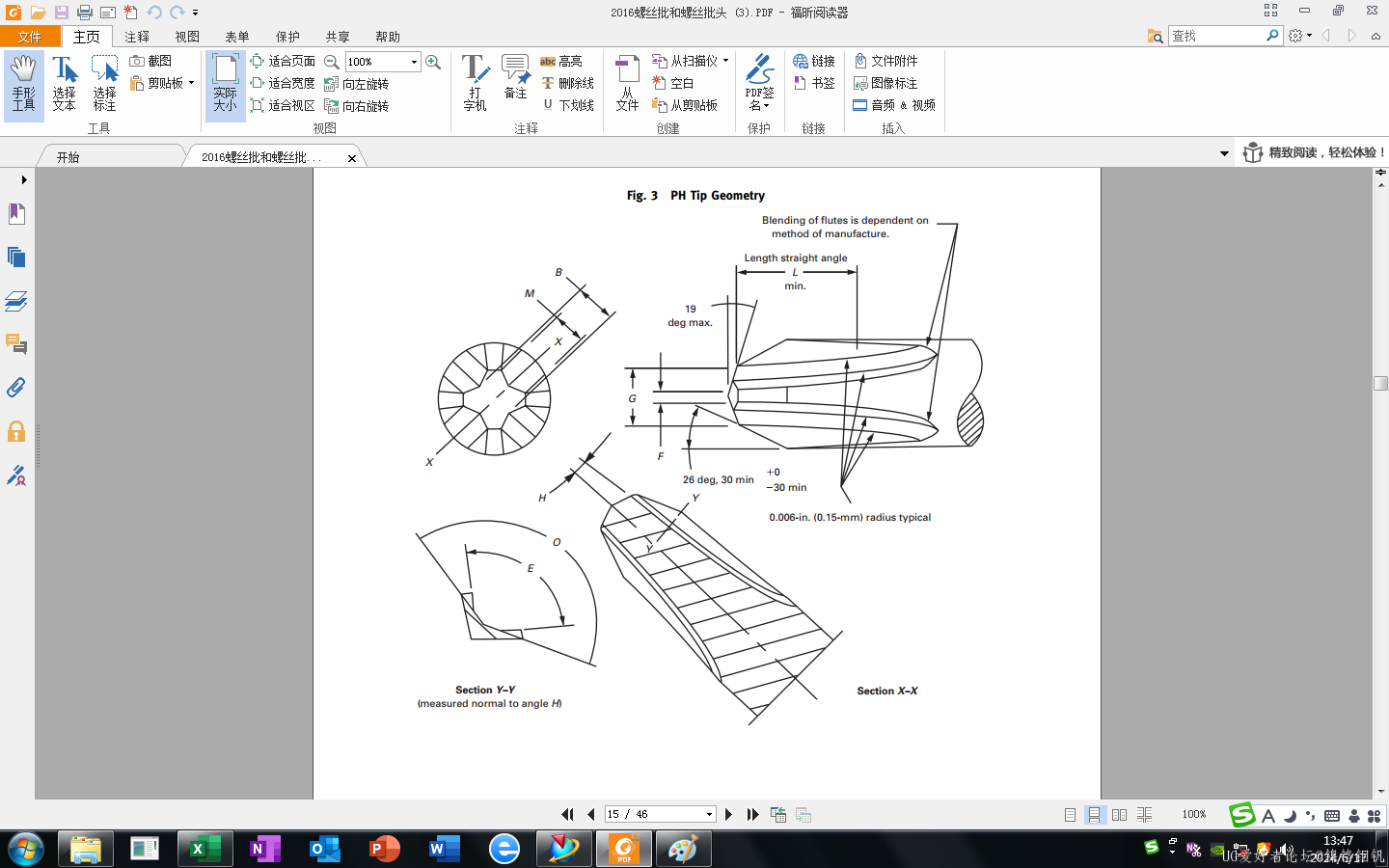Click the Snapshot camera icon (截图)
Screen dimensions: 1389x868
click(x=137, y=61)
